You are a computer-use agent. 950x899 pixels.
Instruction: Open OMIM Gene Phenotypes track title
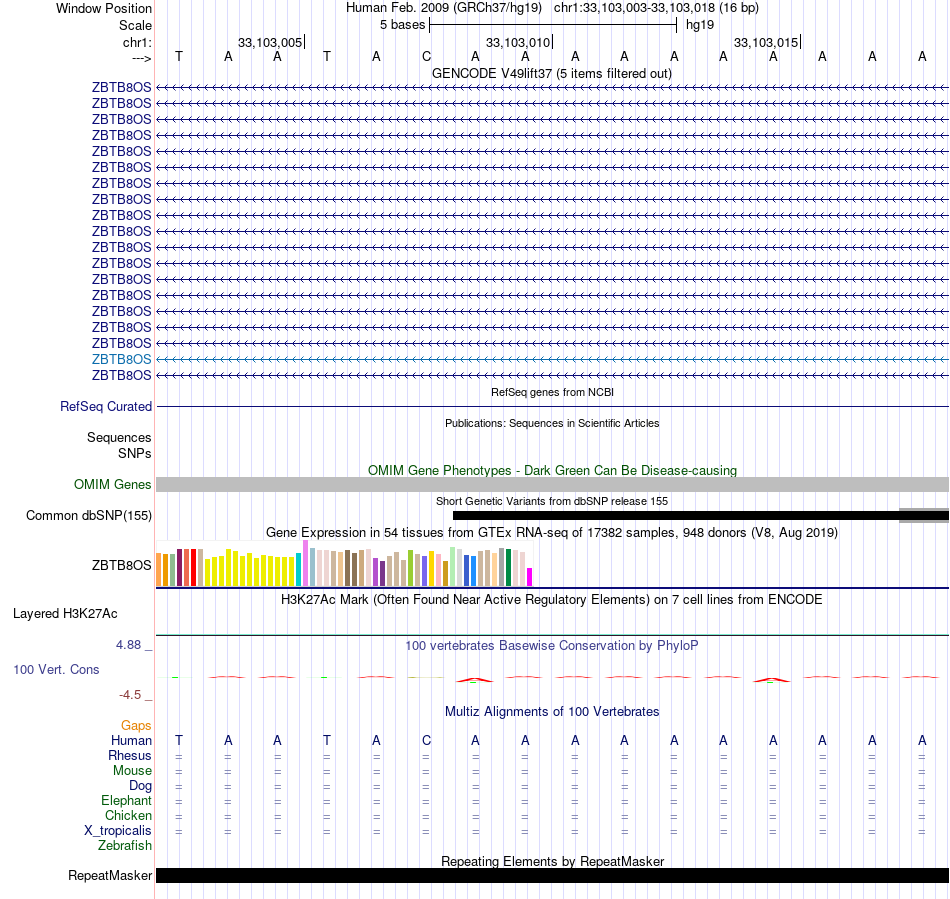[x=552, y=470]
